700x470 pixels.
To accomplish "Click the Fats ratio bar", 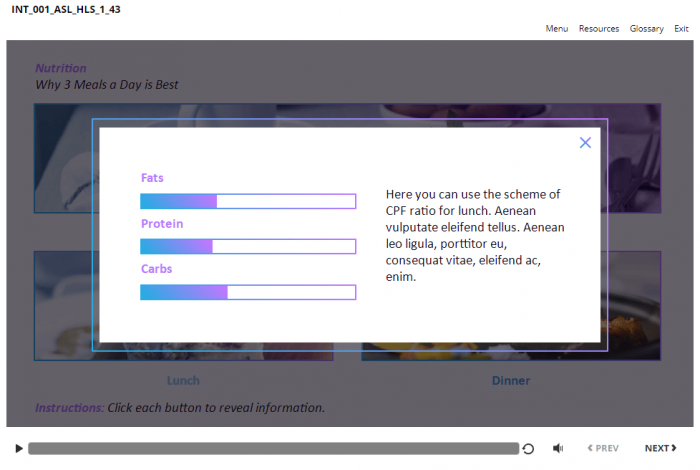I will (248, 201).
